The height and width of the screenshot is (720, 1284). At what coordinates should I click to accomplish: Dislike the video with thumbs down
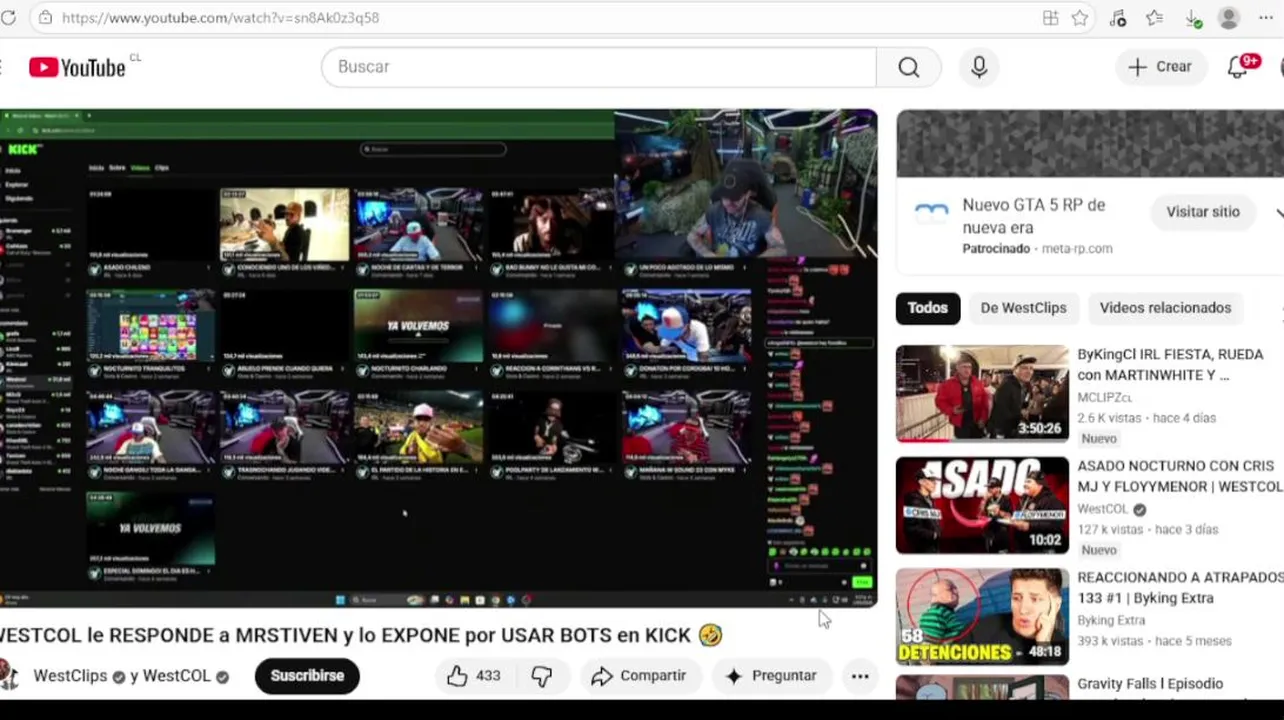pos(542,676)
